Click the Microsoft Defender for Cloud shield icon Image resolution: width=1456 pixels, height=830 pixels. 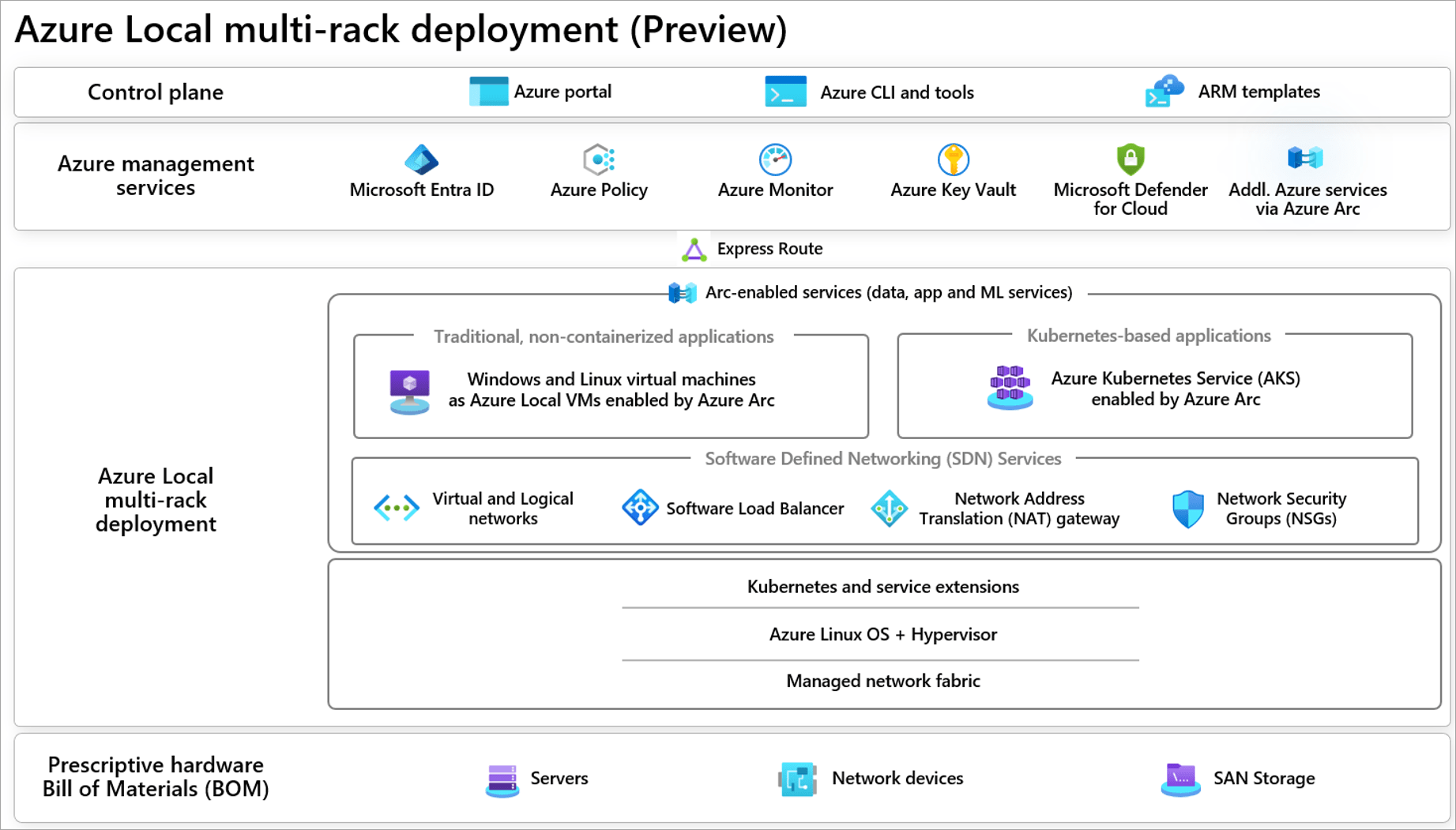click(1131, 160)
